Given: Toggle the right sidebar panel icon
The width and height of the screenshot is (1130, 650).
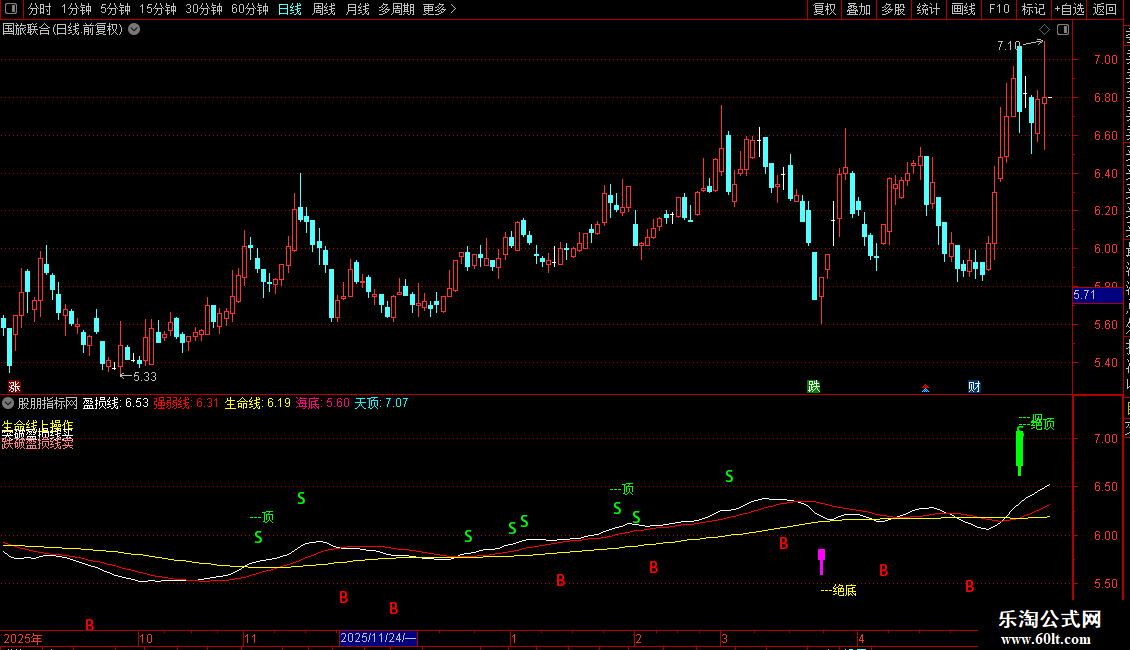Looking at the screenshot, I should tap(1063, 30).
